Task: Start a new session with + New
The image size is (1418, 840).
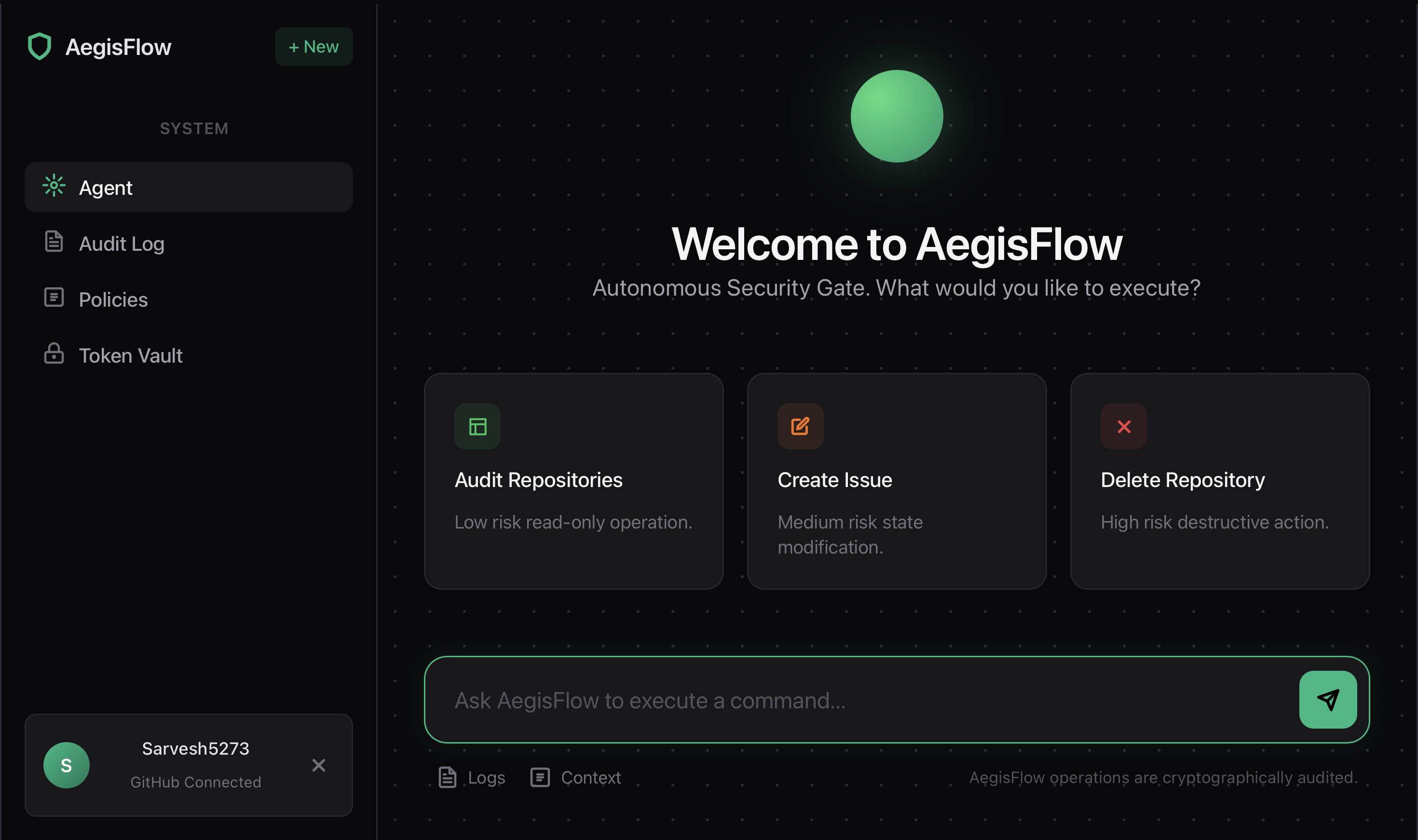Action: click(314, 46)
